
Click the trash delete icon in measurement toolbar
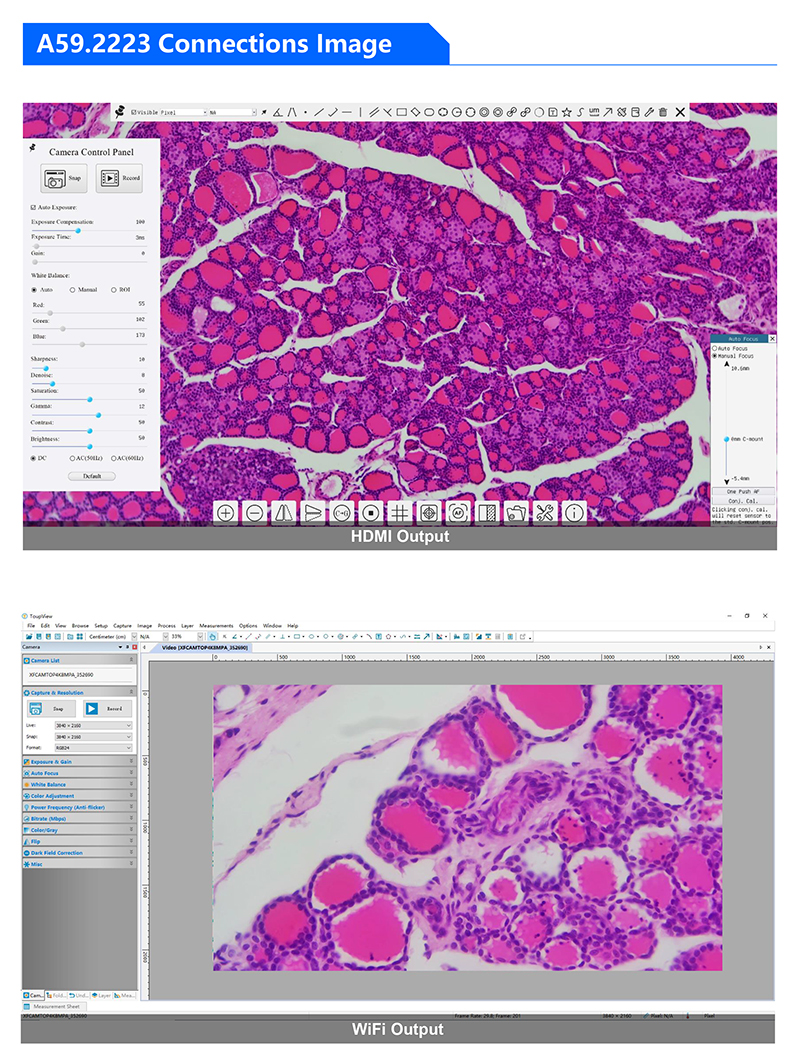(662, 112)
